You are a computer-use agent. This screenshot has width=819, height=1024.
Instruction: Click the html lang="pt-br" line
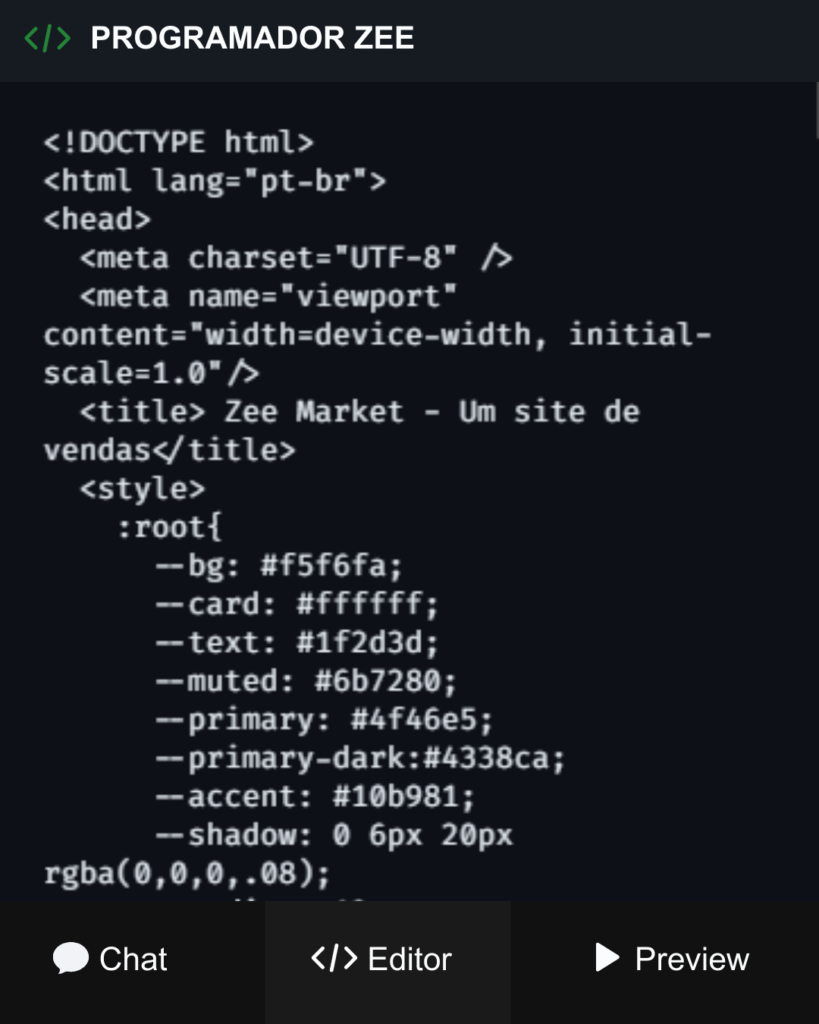214,181
